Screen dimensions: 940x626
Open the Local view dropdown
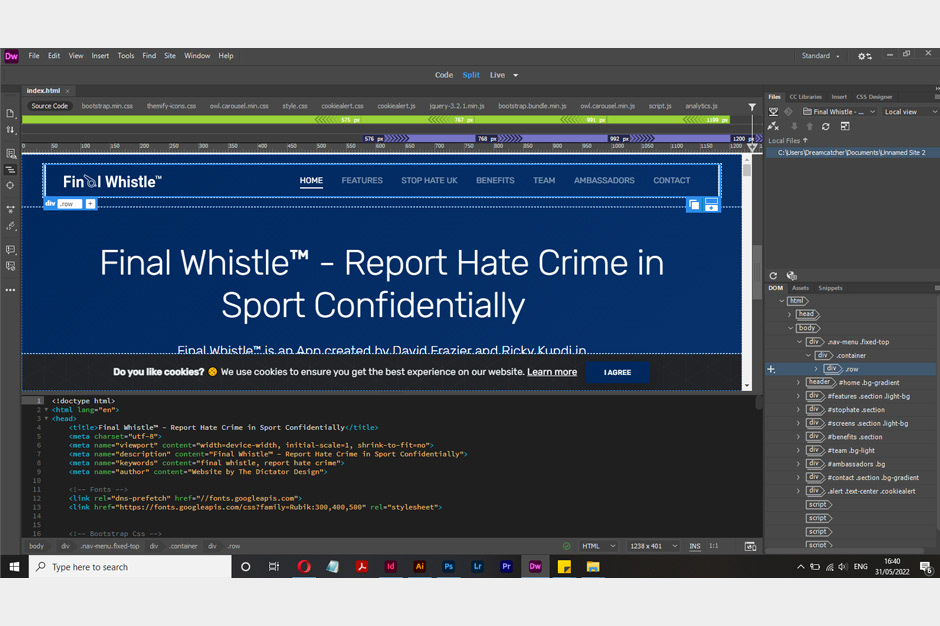coord(909,112)
